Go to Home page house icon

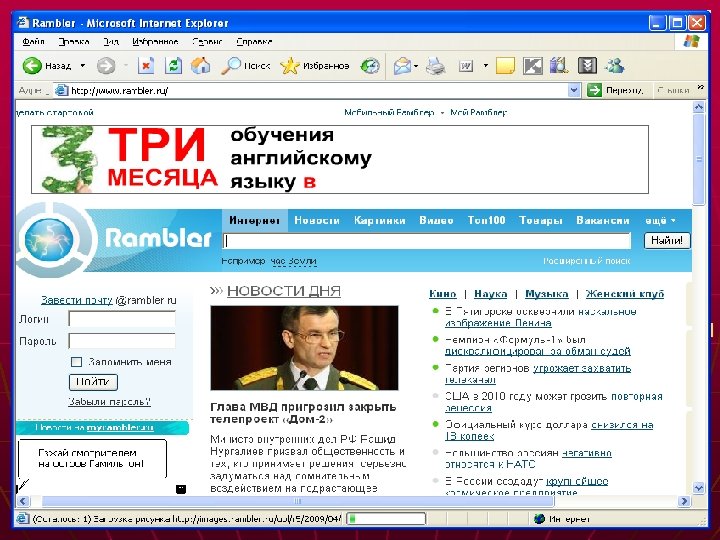[201, 66]
